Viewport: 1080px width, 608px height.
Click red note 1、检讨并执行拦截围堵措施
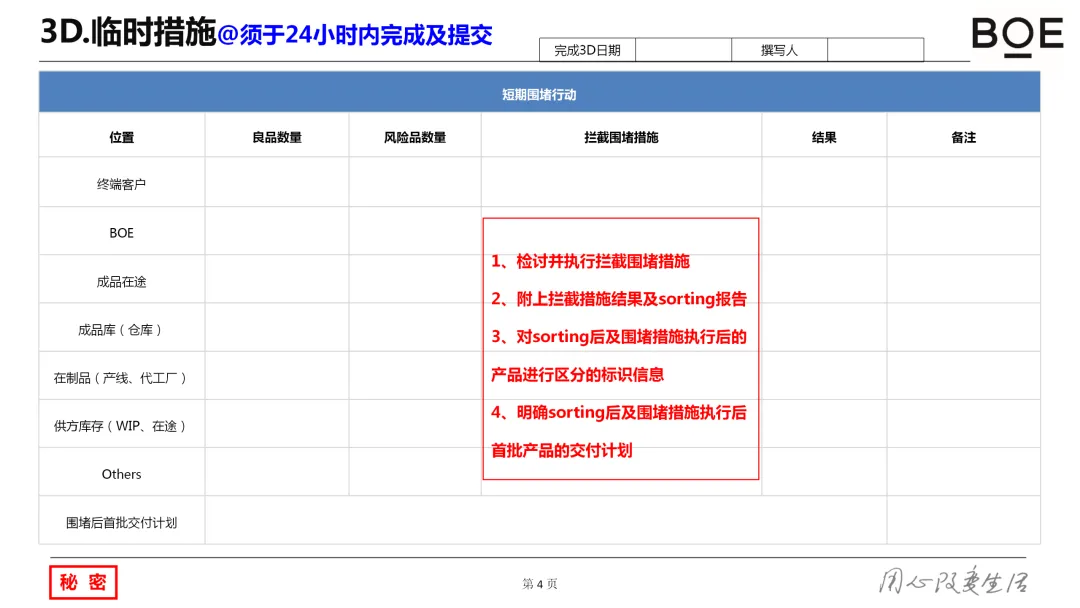click(590, 262)
